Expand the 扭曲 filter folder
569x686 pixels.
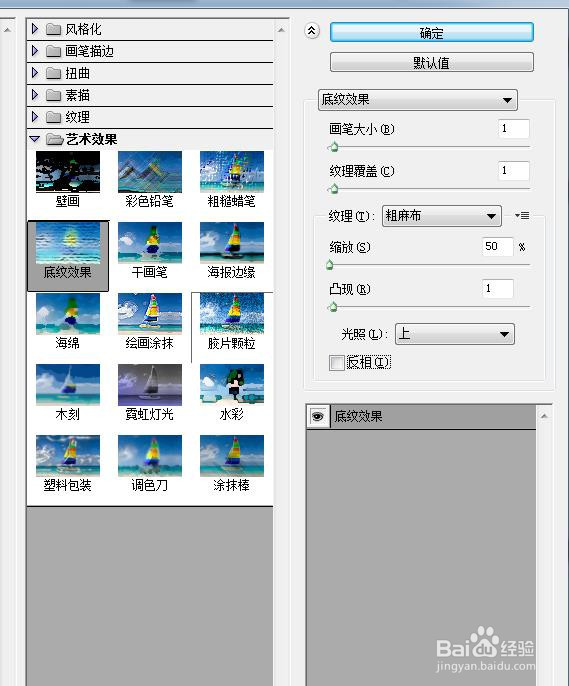(35, 73)
